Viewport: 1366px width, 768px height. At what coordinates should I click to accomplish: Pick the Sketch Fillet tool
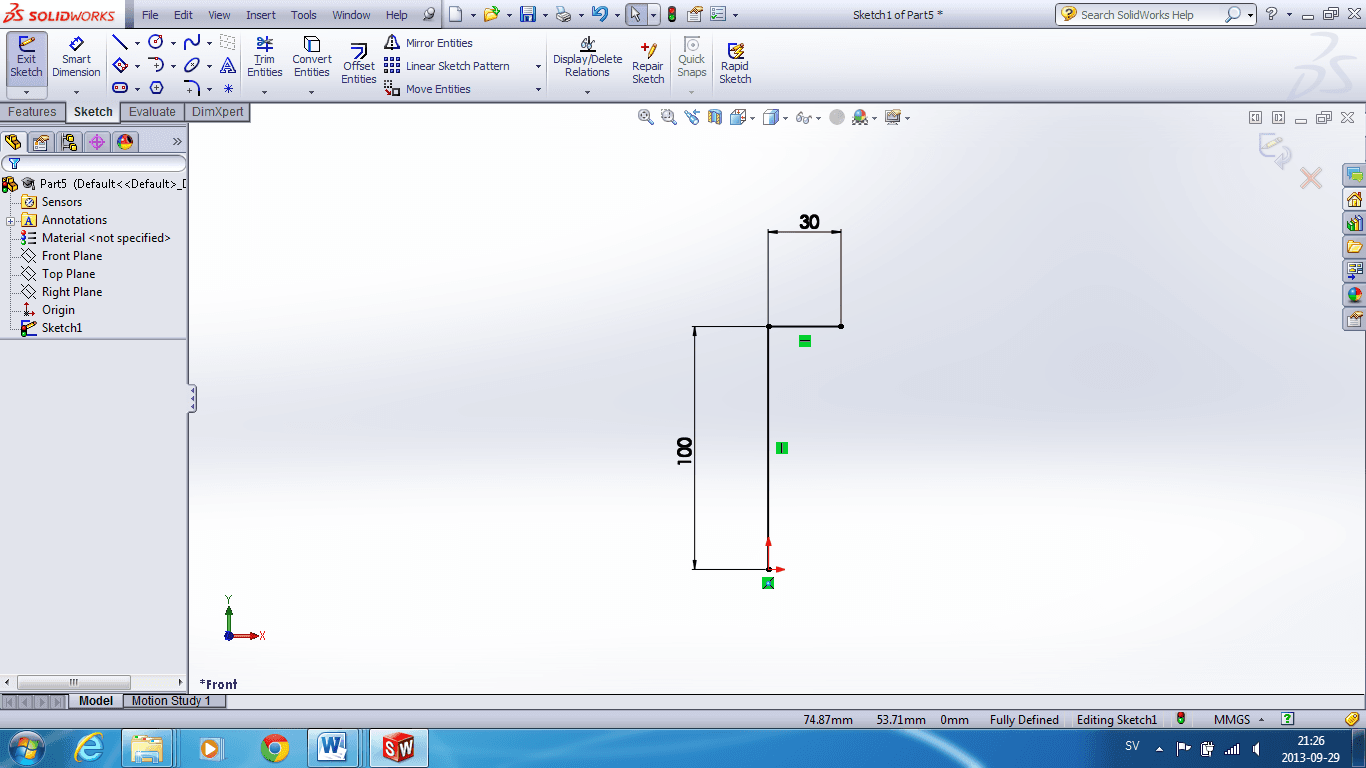[192, 88]
